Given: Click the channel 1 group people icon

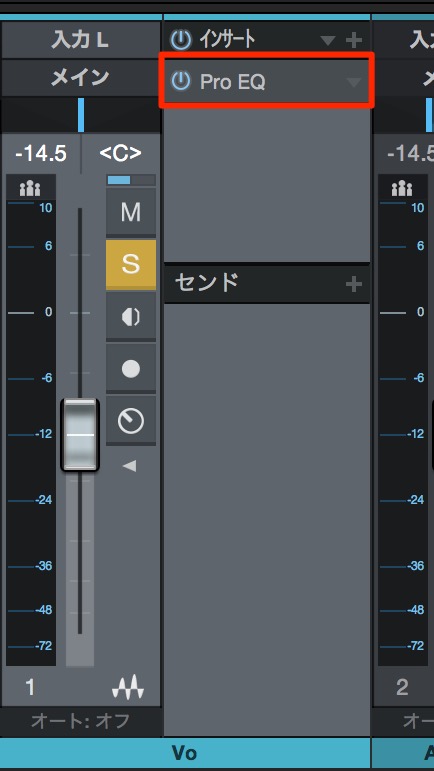Looking at the screenshot, I should [x=30, y=188].
